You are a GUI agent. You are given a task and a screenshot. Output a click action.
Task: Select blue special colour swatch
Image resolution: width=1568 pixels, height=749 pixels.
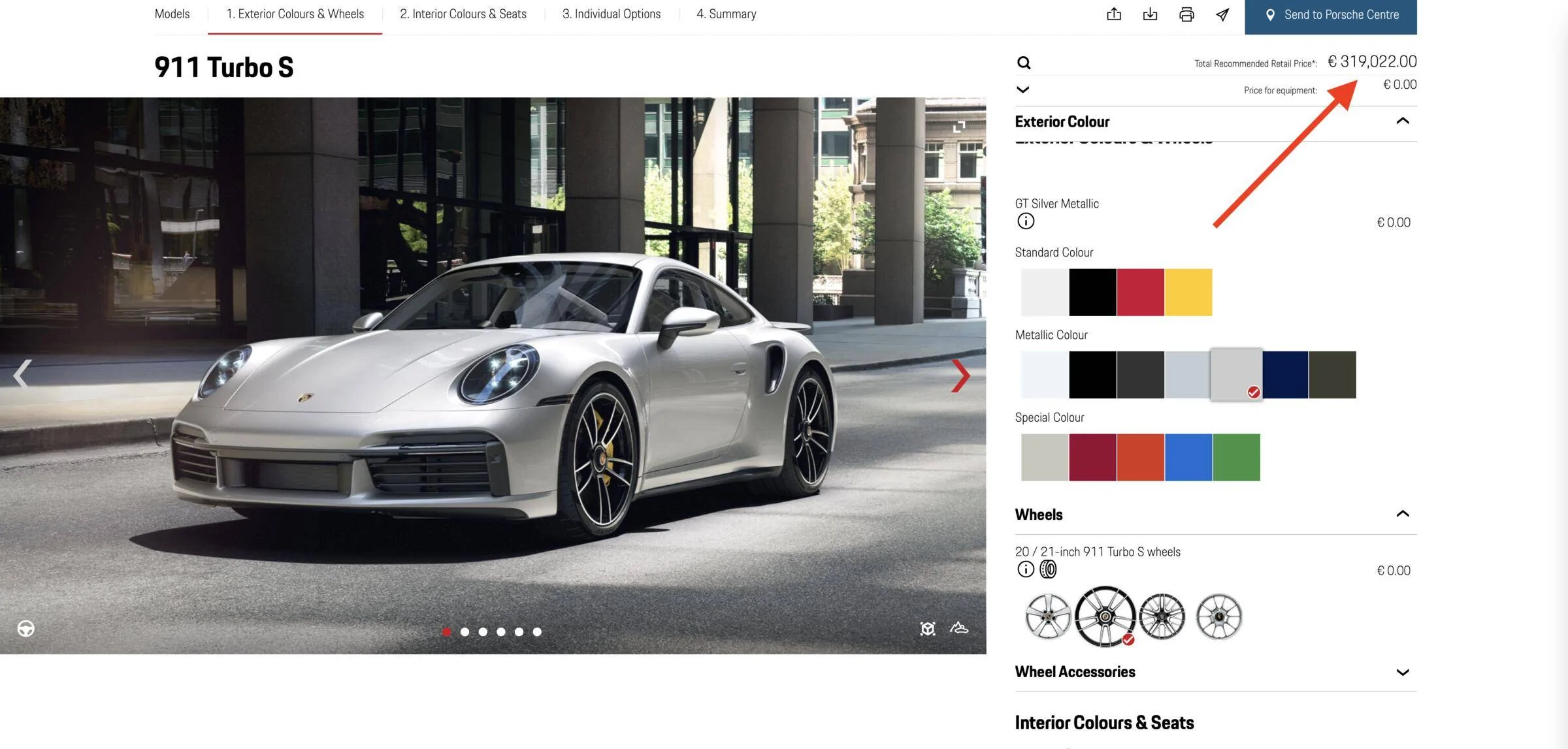pos(1188,457)
